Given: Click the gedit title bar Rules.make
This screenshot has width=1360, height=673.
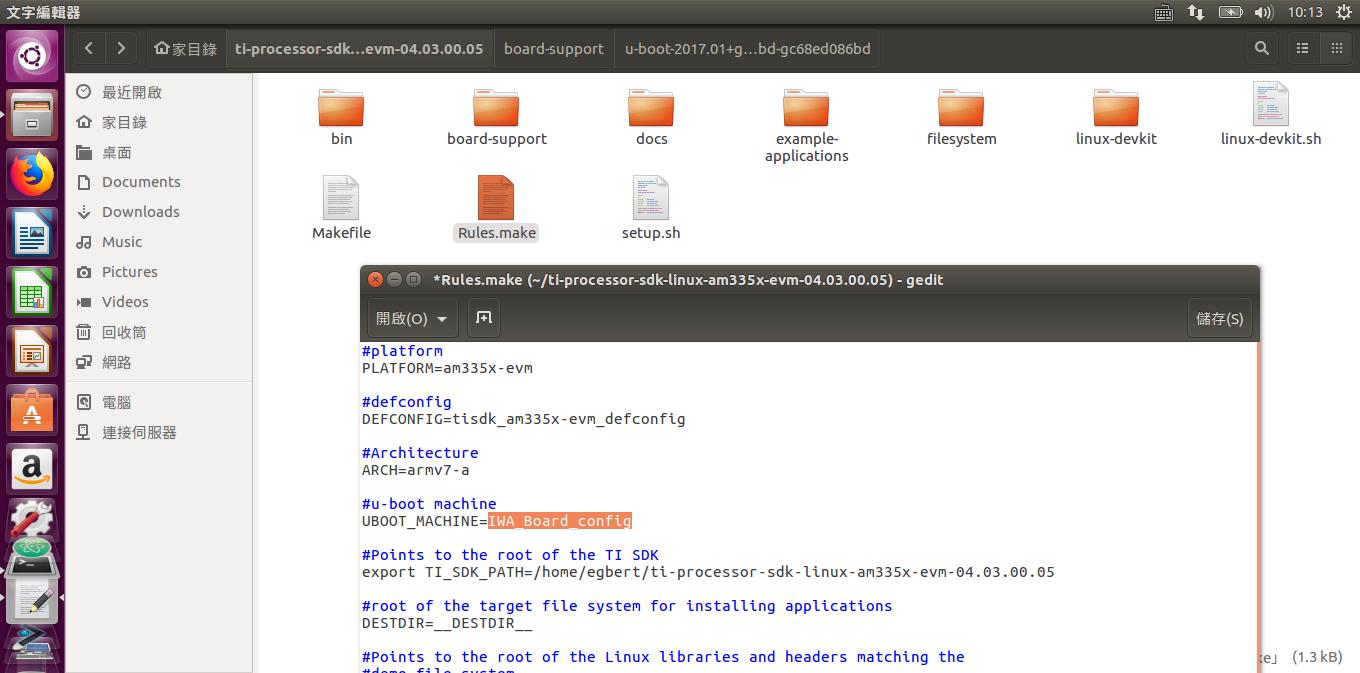Looking at the screenshot, I should 688,280.
